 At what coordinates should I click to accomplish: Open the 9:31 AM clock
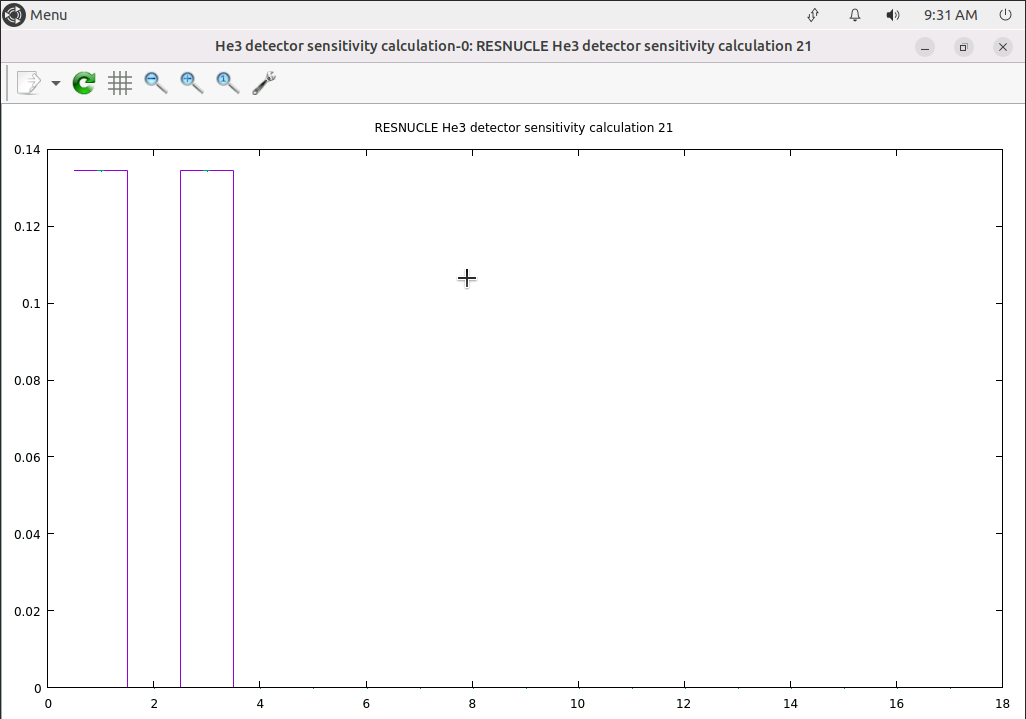pos(950,15)
